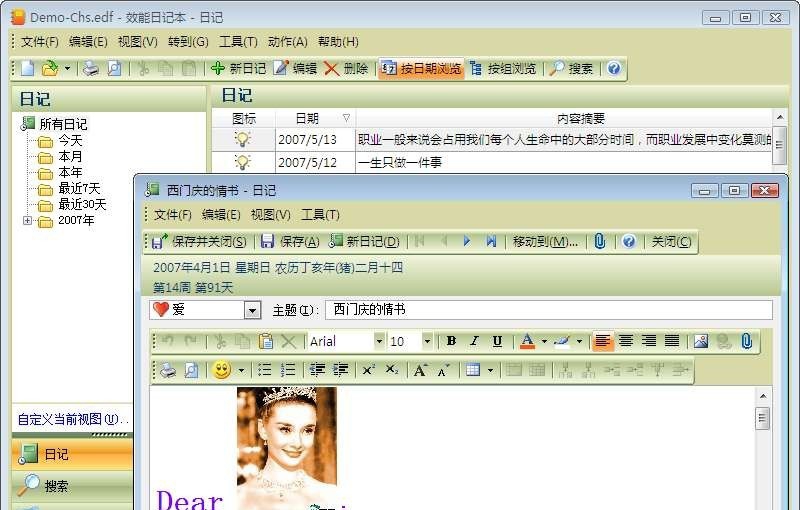Apply highlight color marker
This screenshot has width=800, height=510.
click(x=562, y=341)
